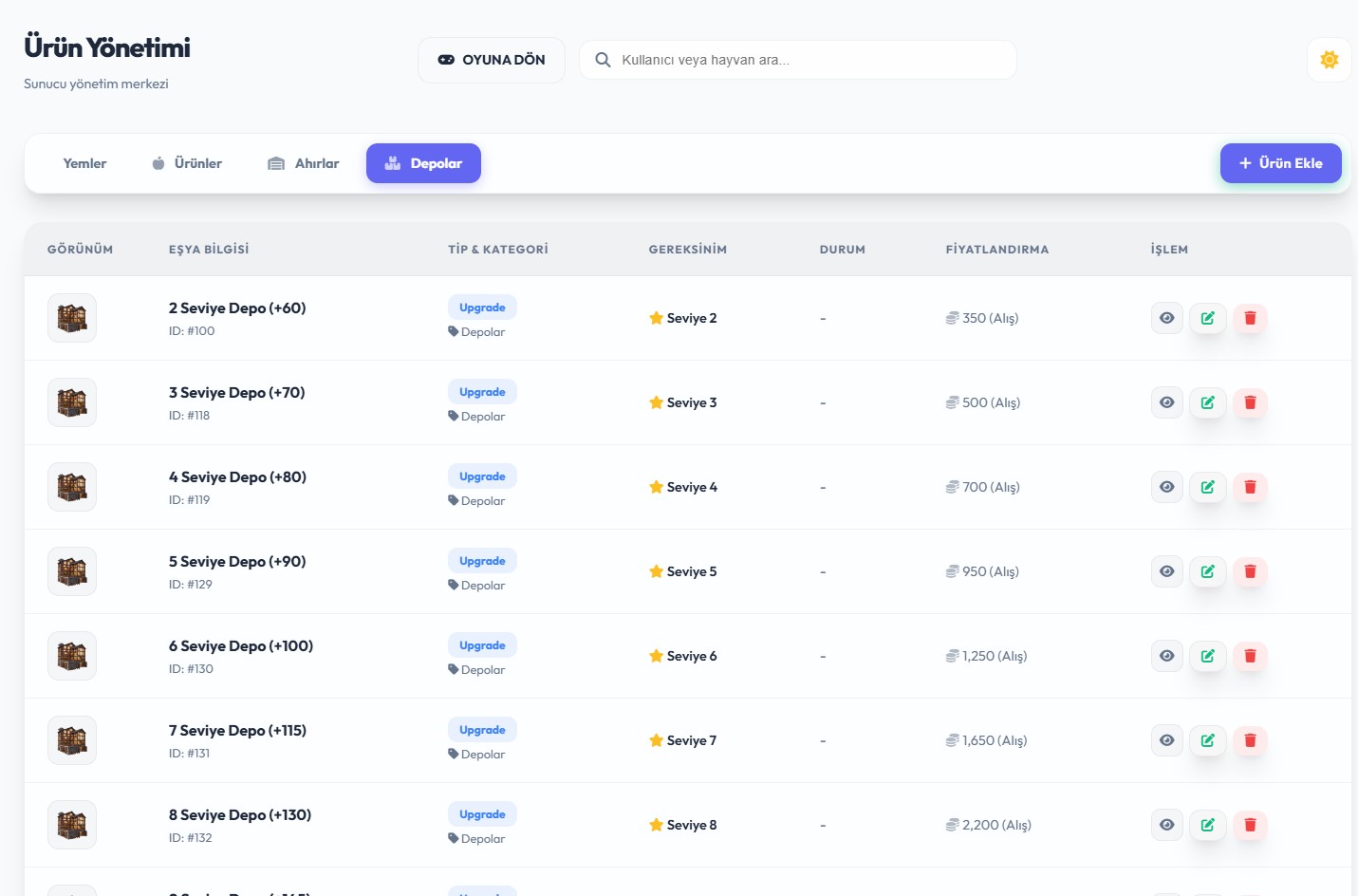The width and height of the screenshot is (1358, 896).
Task: Click the depot thumbnail for ID #129
Action: (72, 571)
